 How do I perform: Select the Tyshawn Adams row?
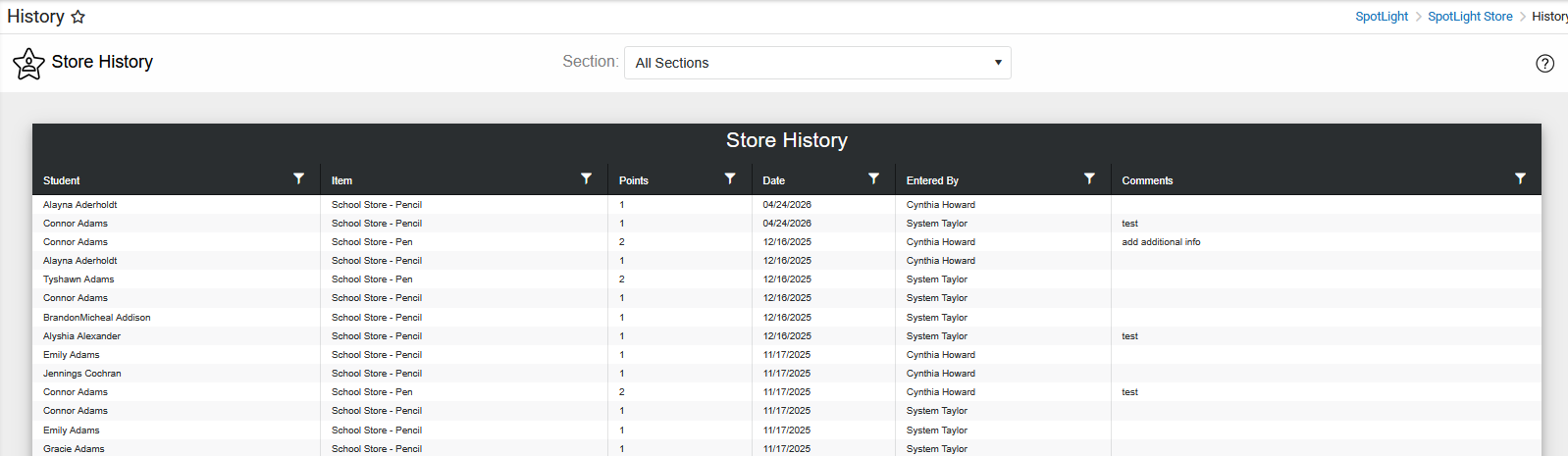[x=787, y=279]
